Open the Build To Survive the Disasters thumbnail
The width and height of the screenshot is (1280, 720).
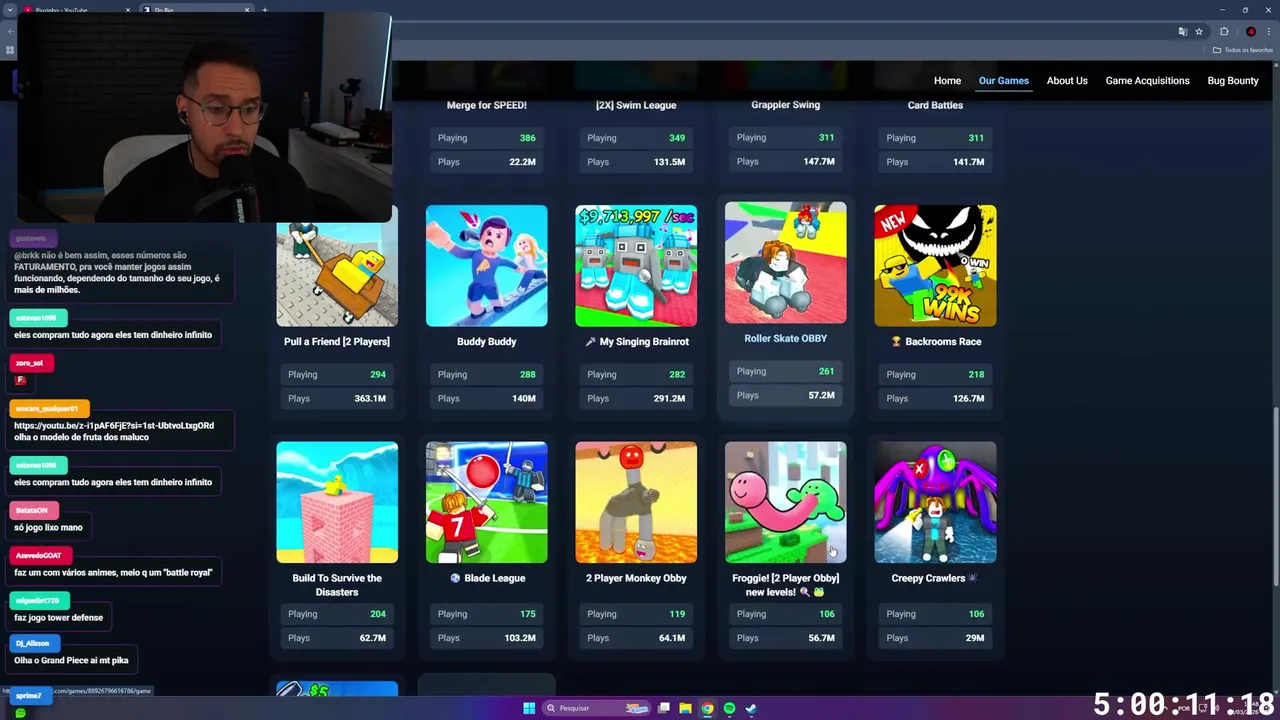point(337,502)
